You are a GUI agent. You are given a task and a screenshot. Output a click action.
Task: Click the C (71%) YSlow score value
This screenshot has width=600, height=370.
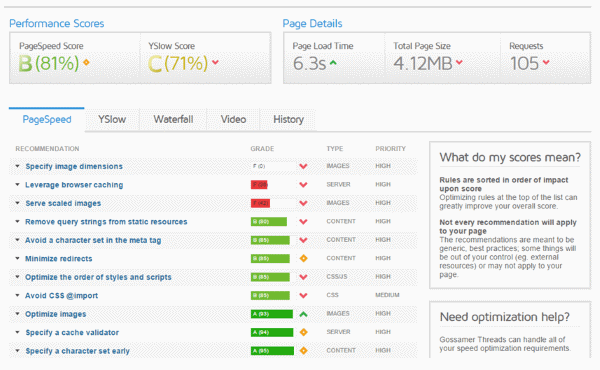click(x=178, y=63)
